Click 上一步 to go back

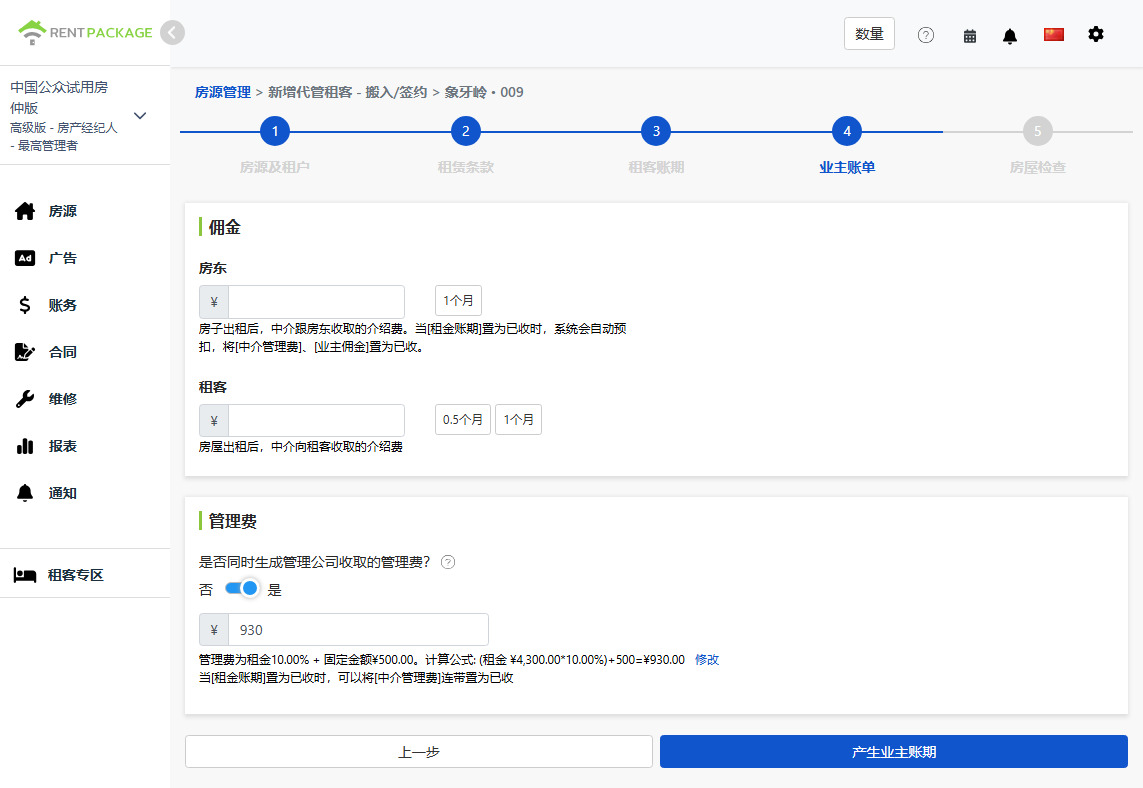point(418,752)
